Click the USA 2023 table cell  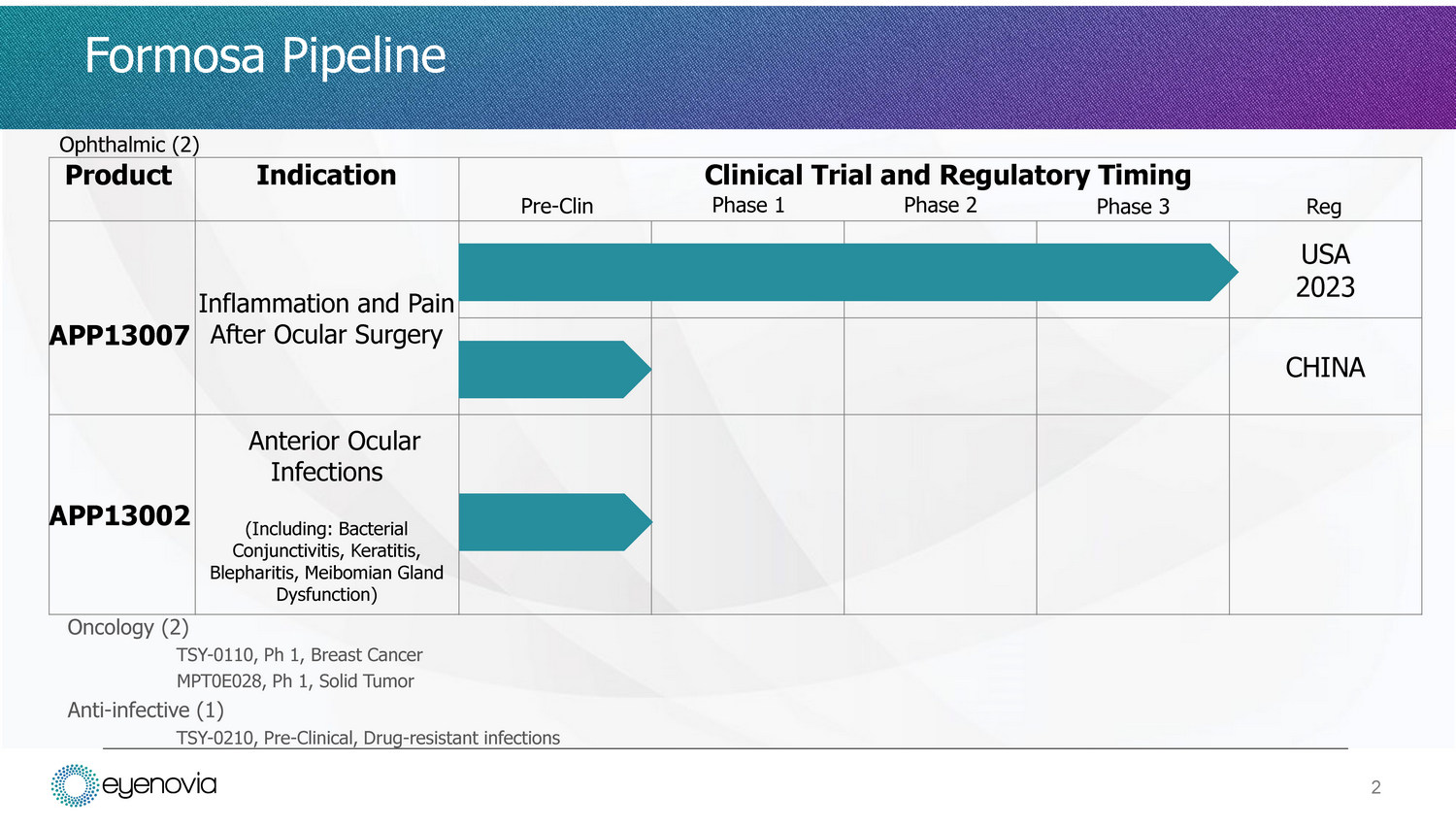(1325, 271)
